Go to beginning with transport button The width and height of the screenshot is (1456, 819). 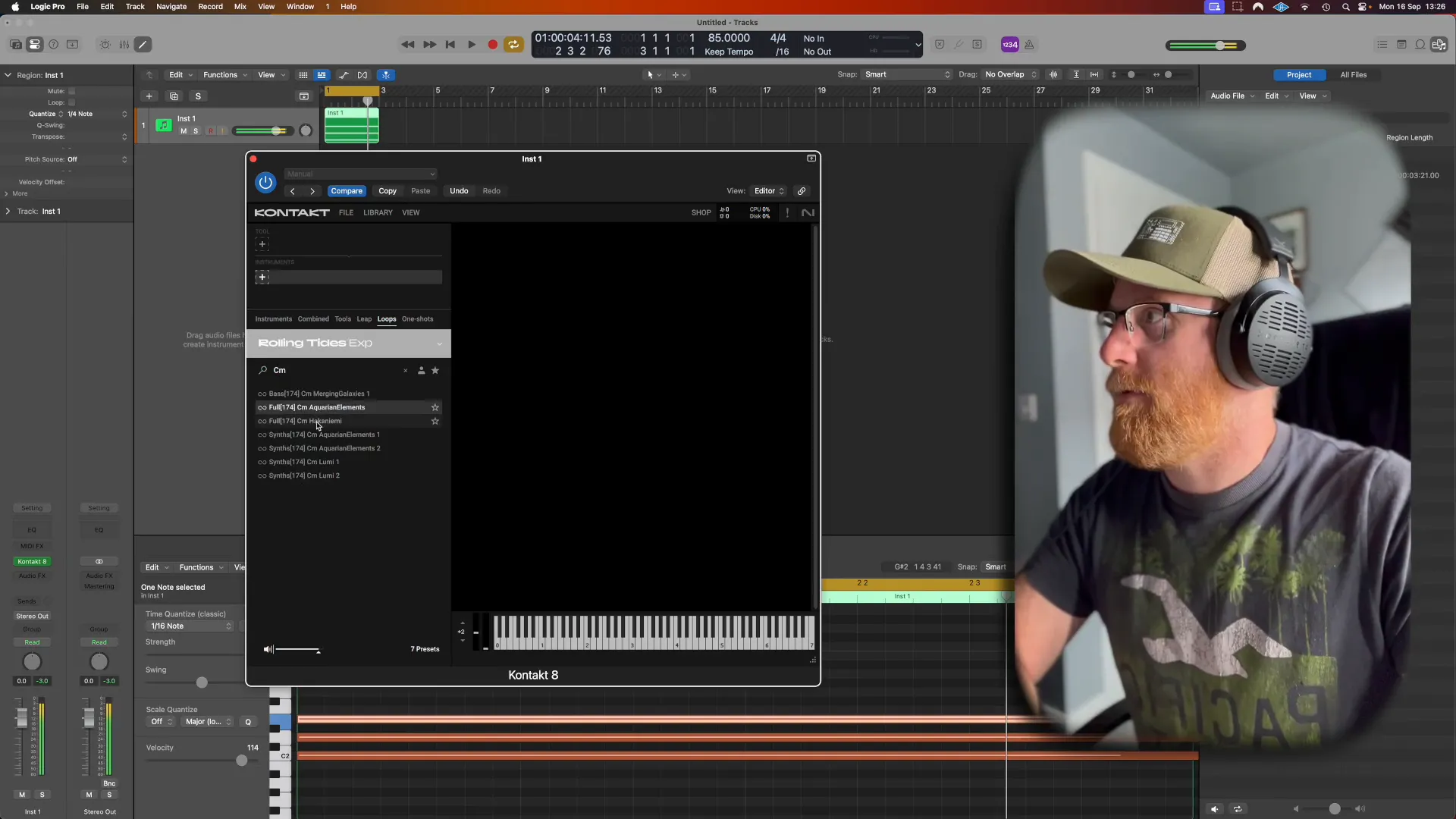450,45
